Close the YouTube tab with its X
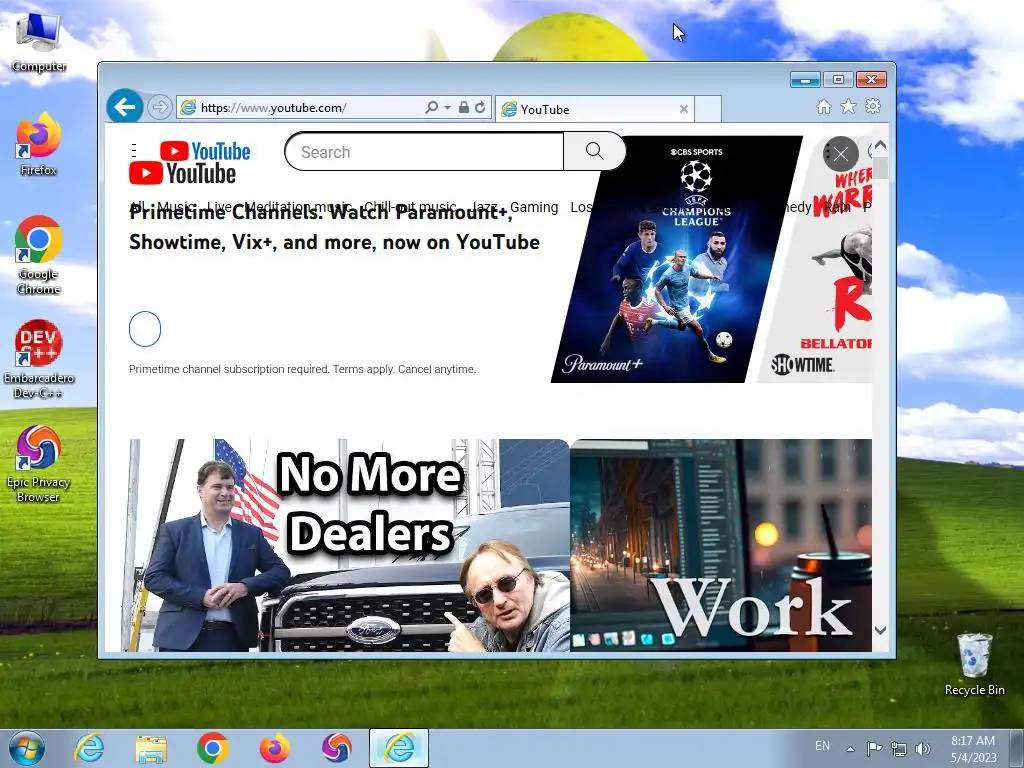This screenshot has width=1024, height=768. [x=684, y=109]
